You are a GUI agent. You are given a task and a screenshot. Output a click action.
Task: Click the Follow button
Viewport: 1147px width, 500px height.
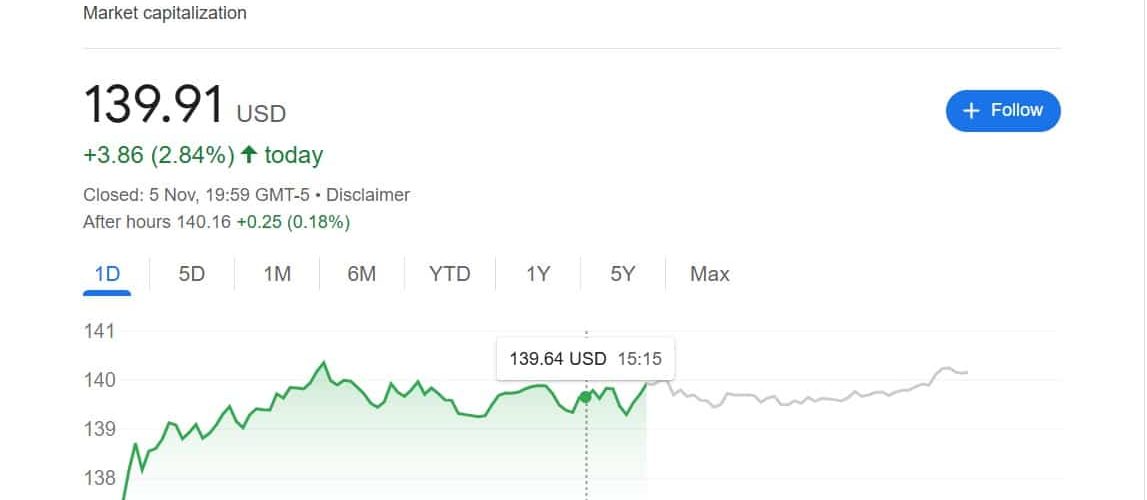(1002, 111)
